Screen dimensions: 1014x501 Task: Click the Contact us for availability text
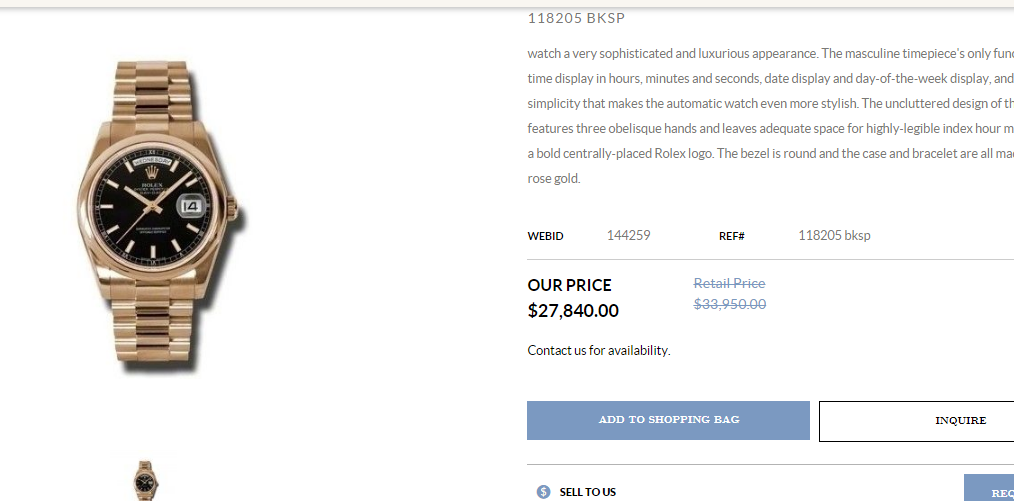point(599,350)
